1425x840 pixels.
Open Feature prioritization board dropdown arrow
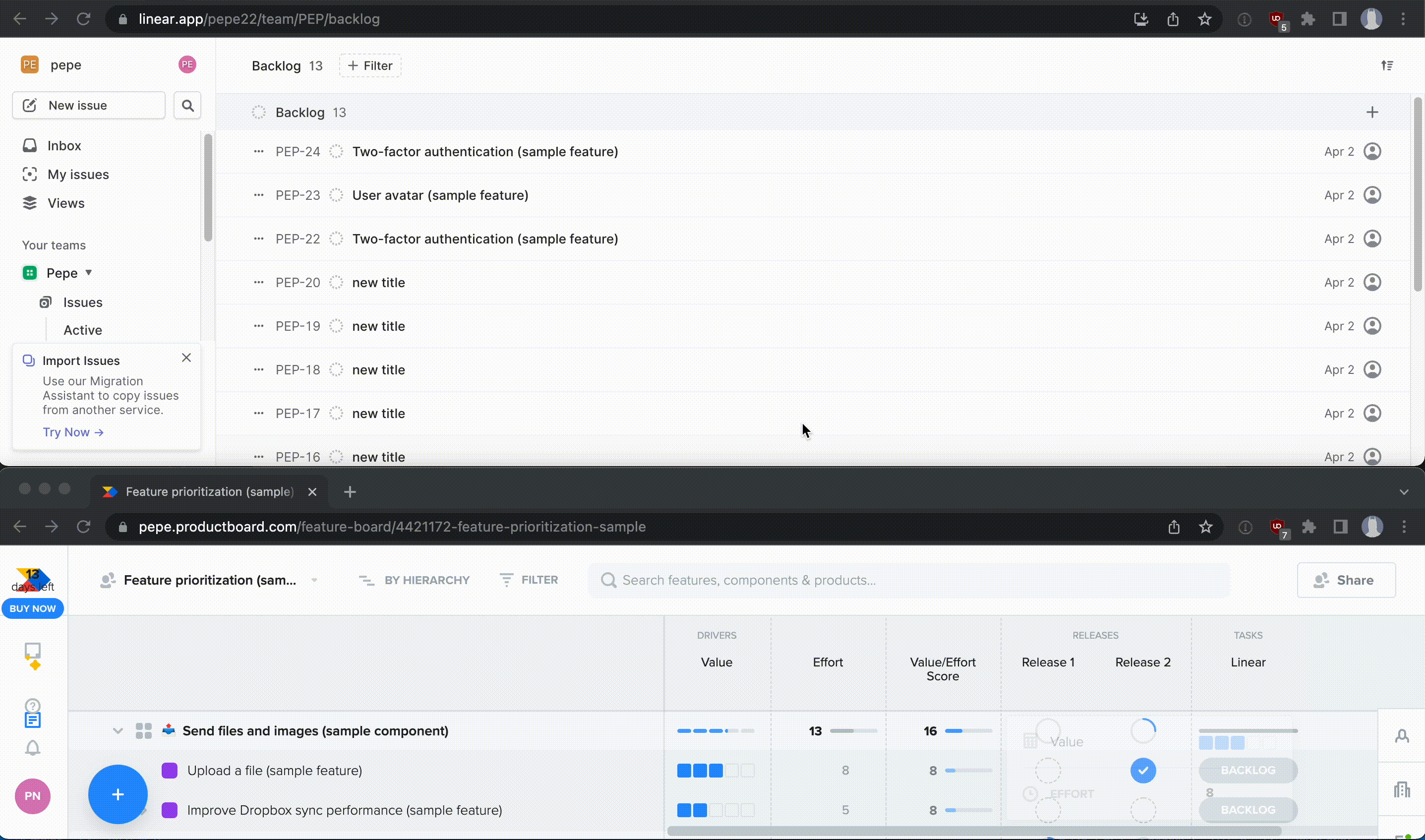(x=315, y=580)
